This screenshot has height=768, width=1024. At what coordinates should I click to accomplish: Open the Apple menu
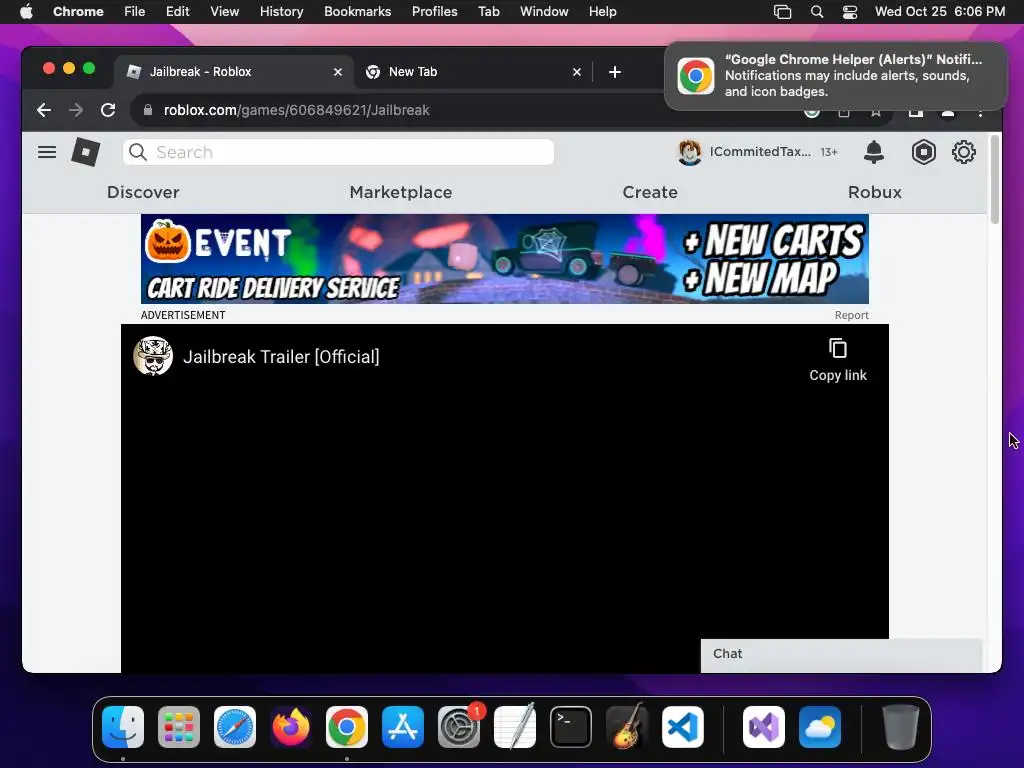point(26,12)
